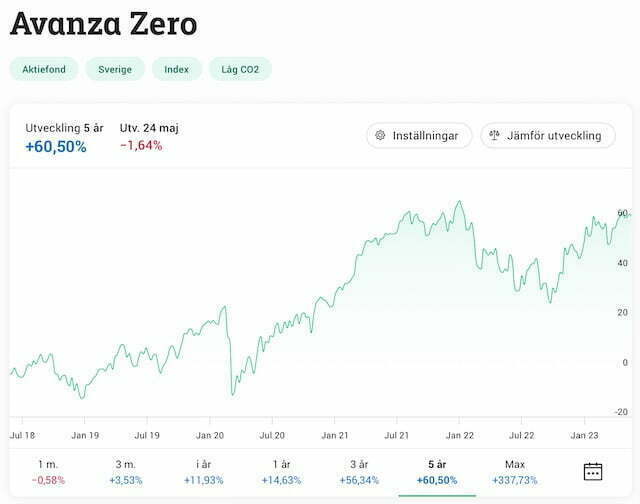This screenshot has width=640, height=504.
Task: Click the Avanza Zero fund title
Action: 103,23
